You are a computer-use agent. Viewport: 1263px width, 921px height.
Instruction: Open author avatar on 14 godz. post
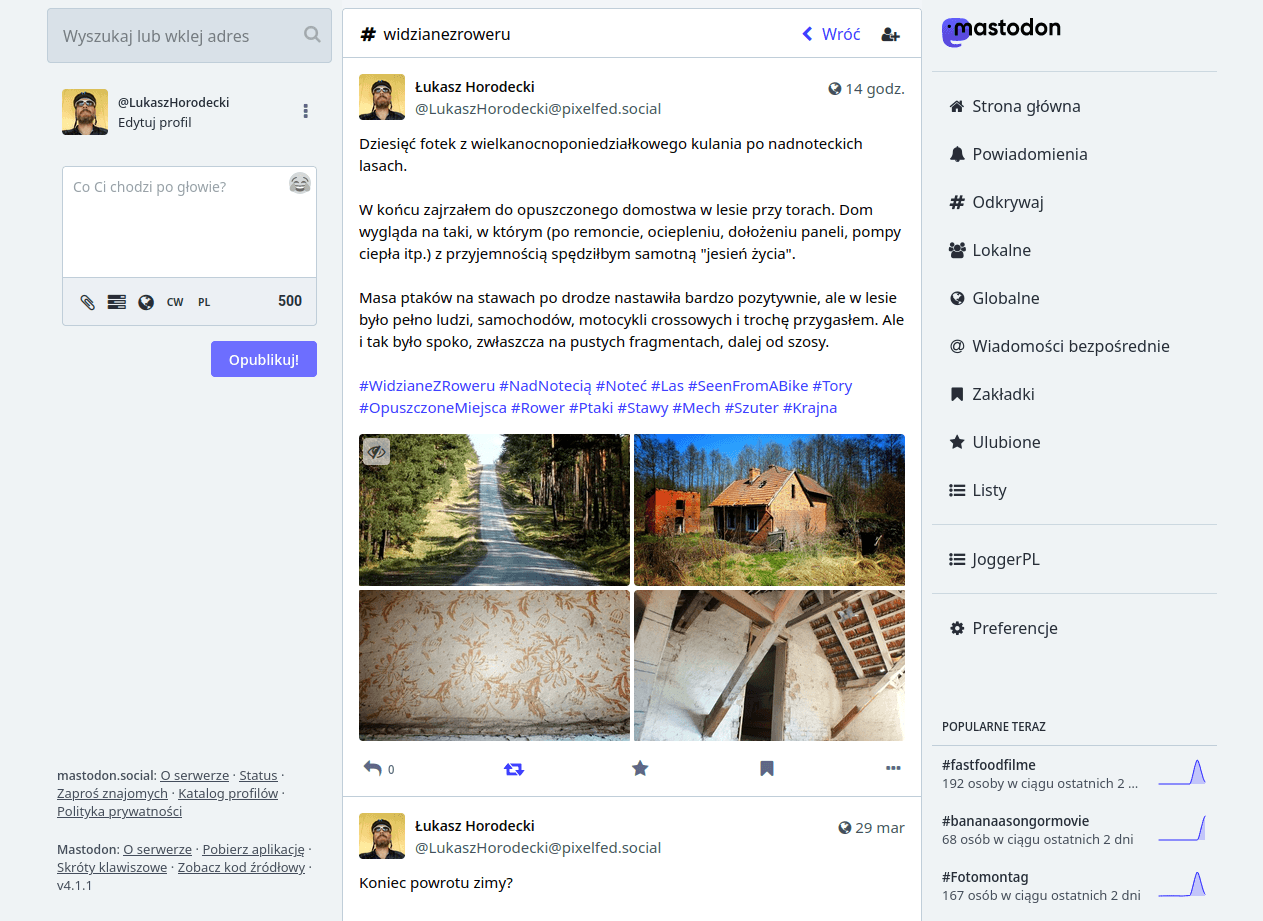382,97
